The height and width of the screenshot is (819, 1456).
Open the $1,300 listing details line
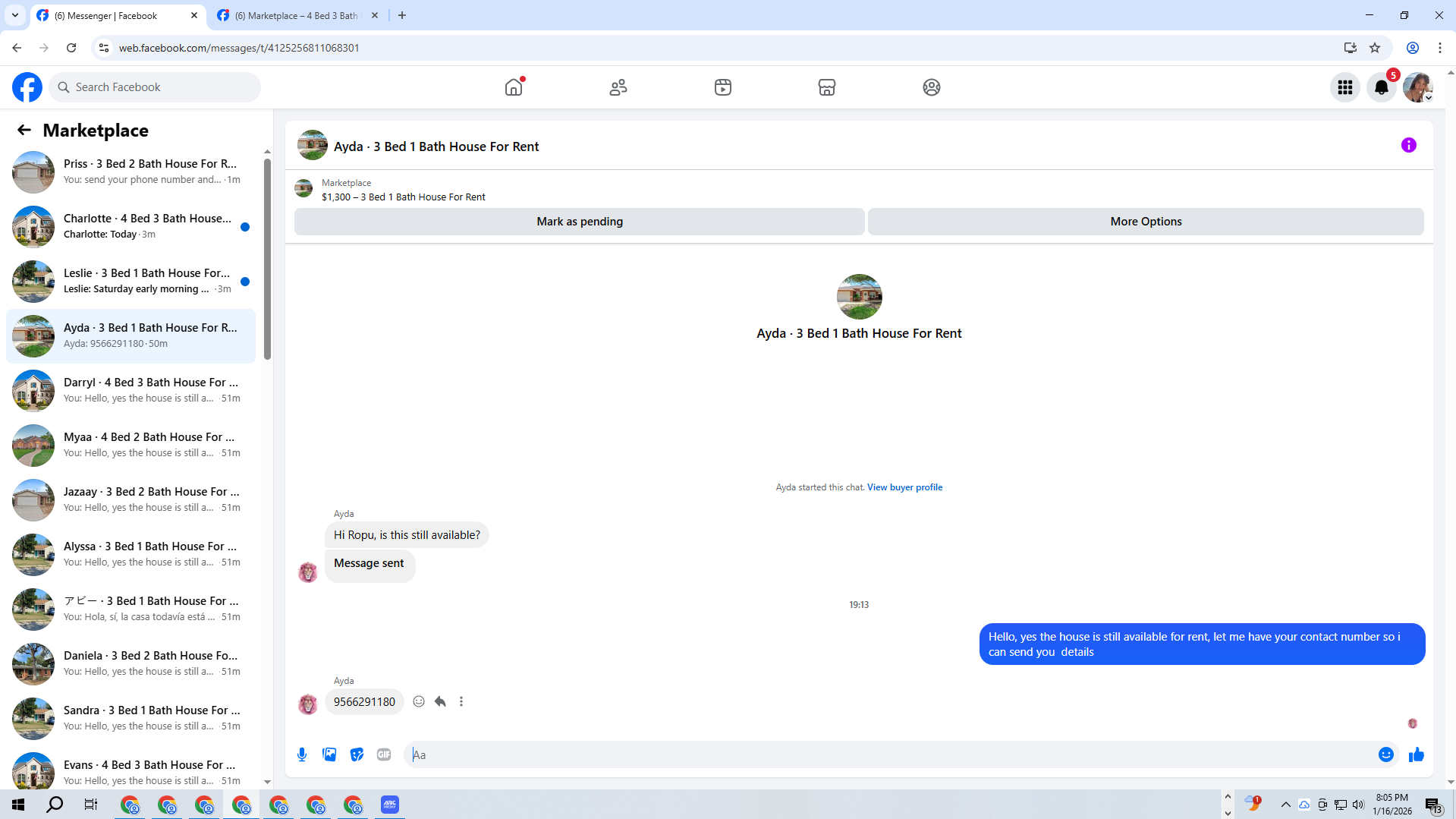(404, 197)
